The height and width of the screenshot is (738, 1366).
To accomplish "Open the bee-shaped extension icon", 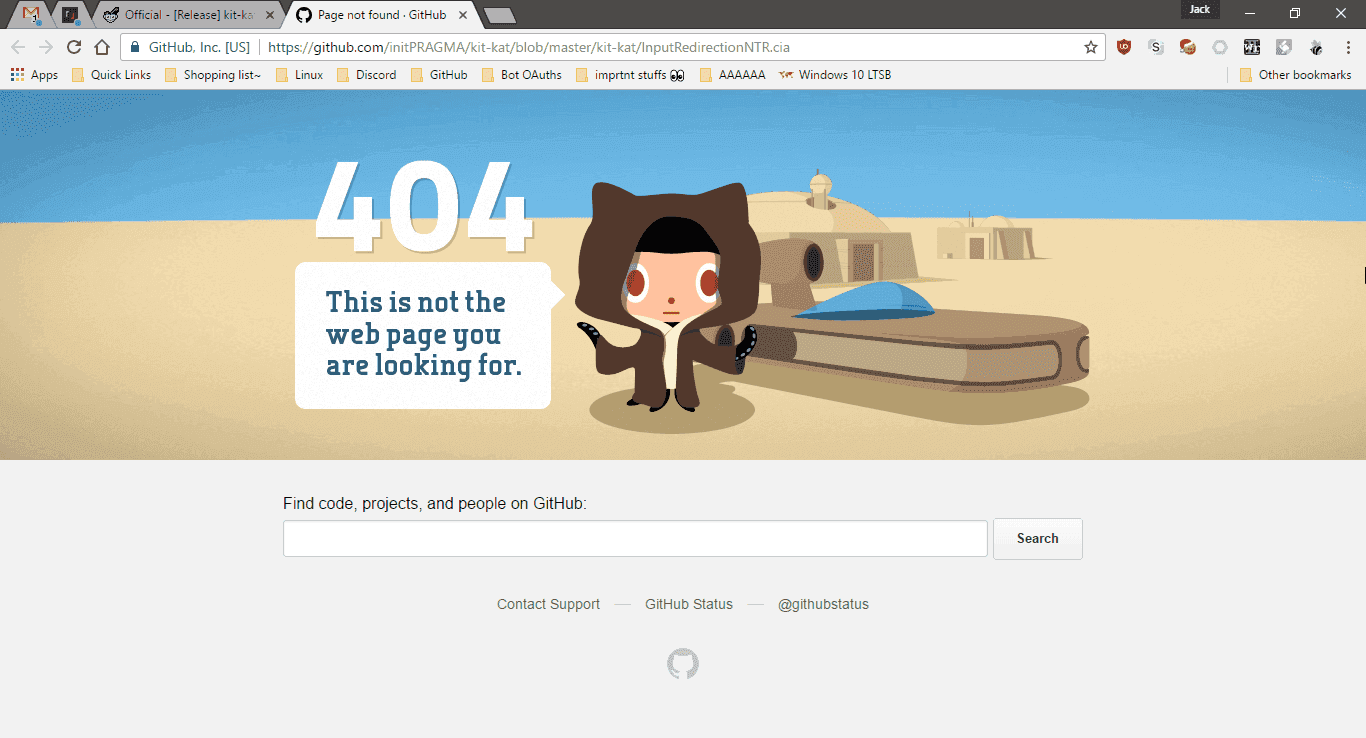I will (1316, 47).
